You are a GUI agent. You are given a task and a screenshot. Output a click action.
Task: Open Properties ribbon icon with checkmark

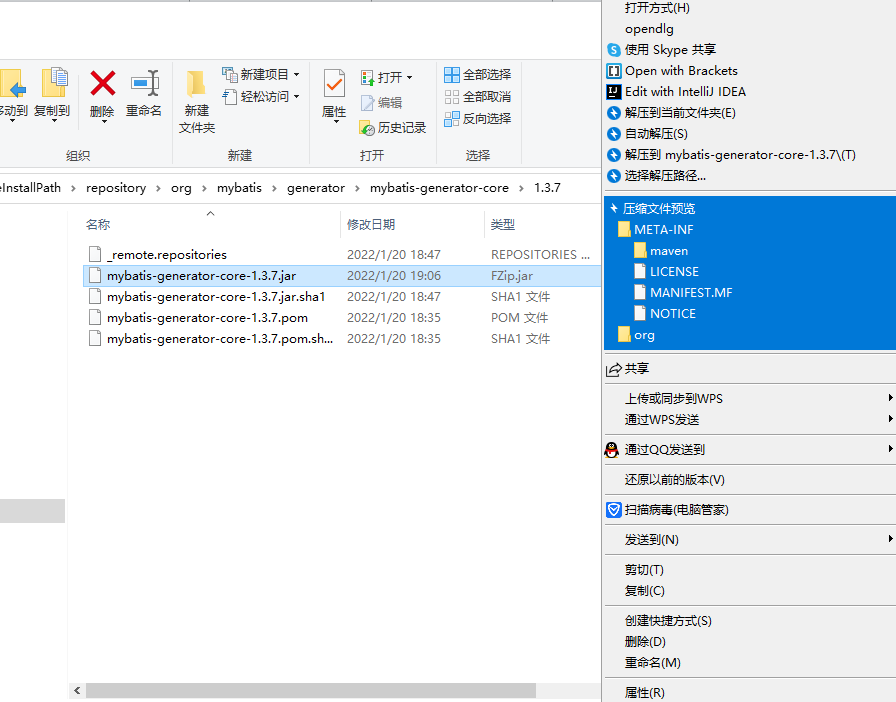coord(334,83)
